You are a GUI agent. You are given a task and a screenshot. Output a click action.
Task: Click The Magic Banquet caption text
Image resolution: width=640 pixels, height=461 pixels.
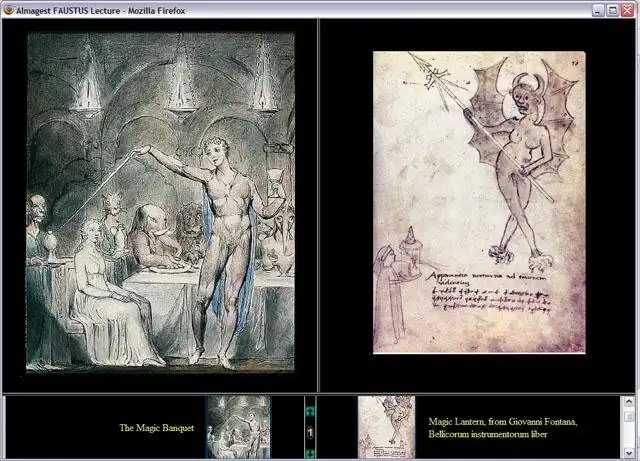[x=156, y=428]
